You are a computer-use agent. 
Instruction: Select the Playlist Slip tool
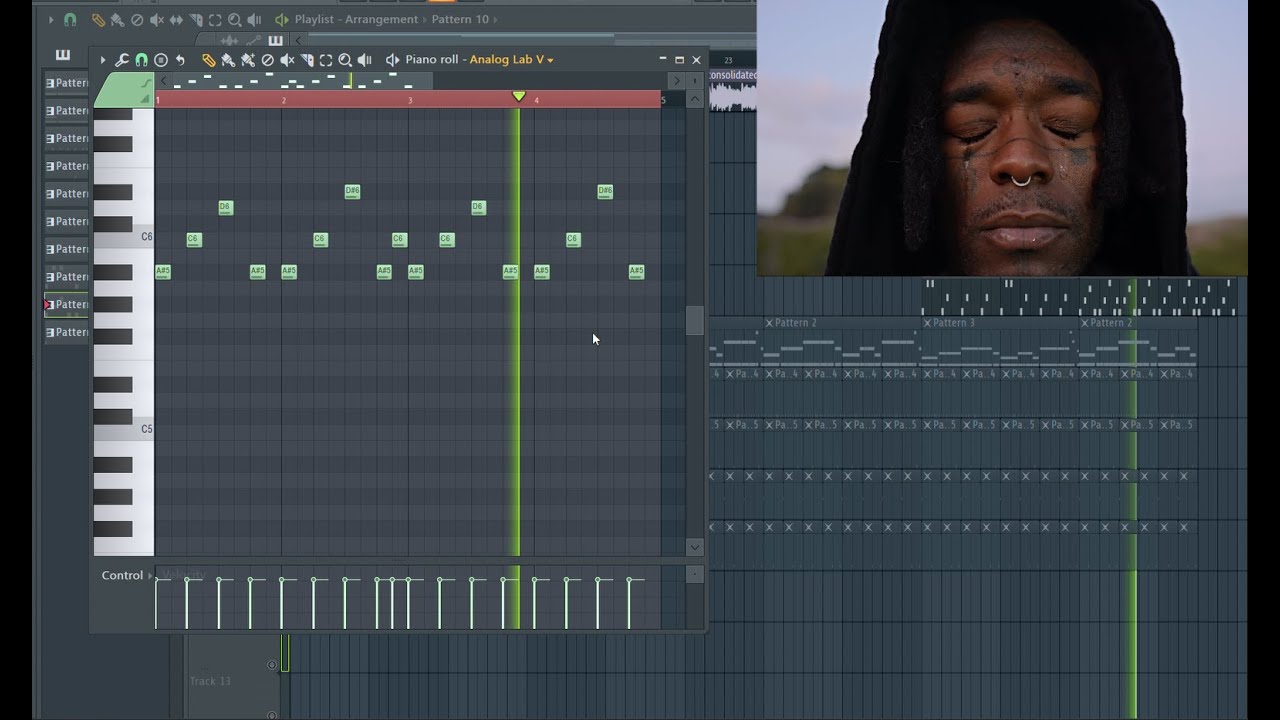pyautogui.click(x=176, y=19)
